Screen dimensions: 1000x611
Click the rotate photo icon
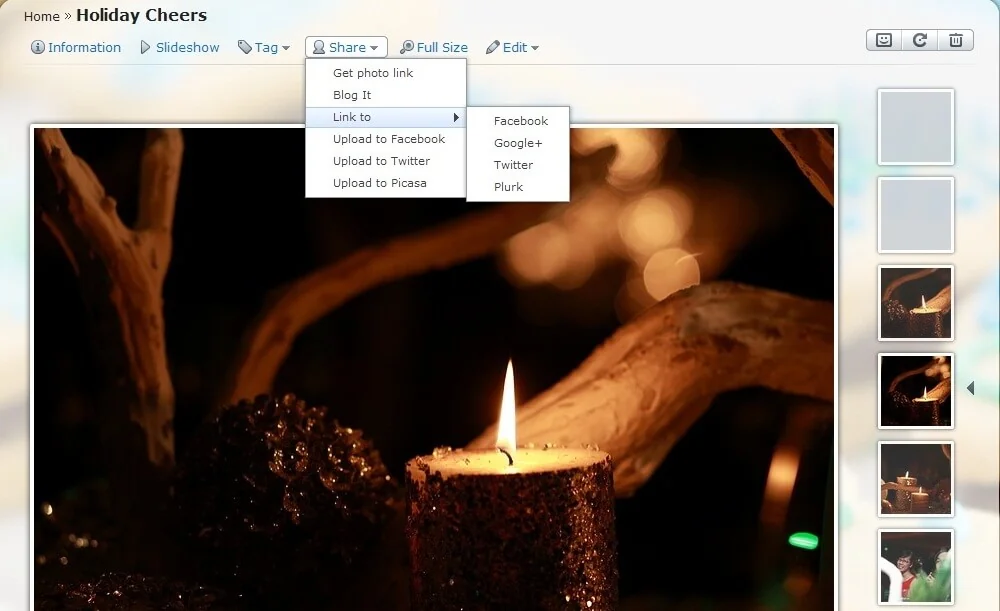pos(920,40)
